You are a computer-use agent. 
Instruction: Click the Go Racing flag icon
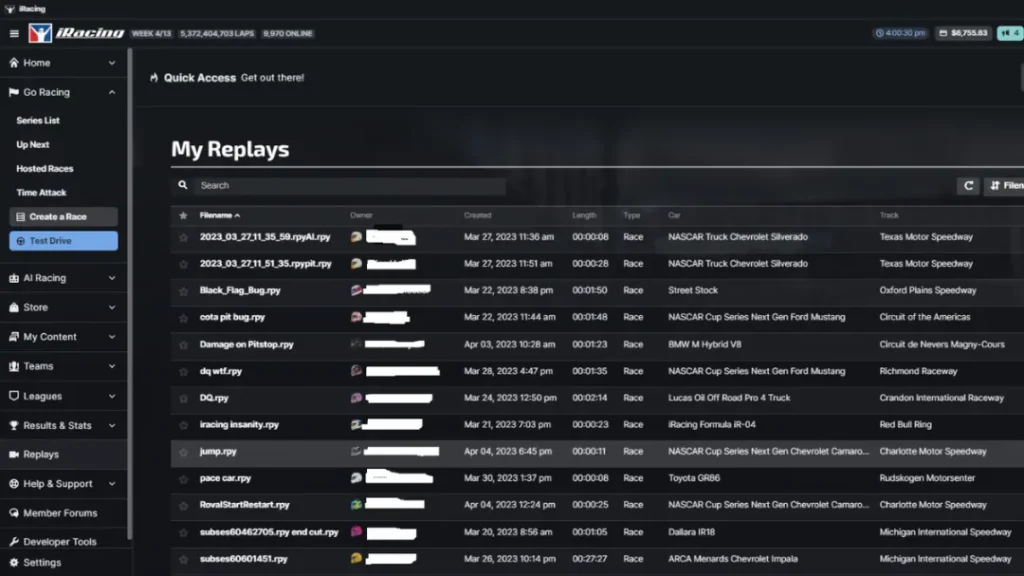coord(14,92)
